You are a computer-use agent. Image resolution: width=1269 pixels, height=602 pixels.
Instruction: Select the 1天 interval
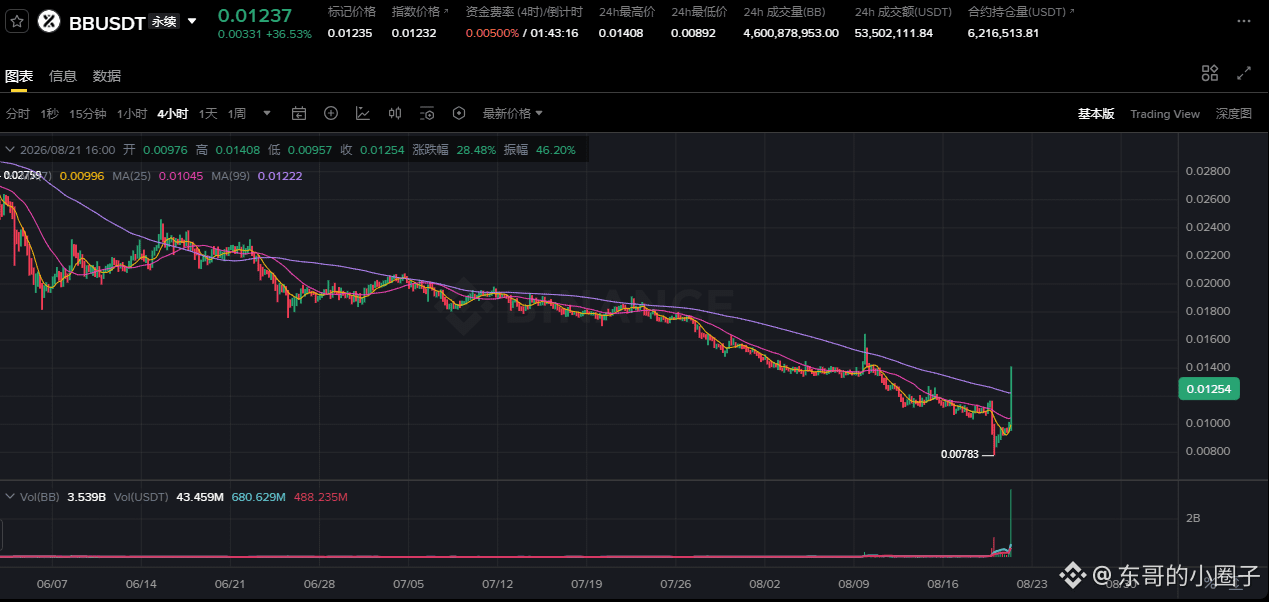pos(208,114)
